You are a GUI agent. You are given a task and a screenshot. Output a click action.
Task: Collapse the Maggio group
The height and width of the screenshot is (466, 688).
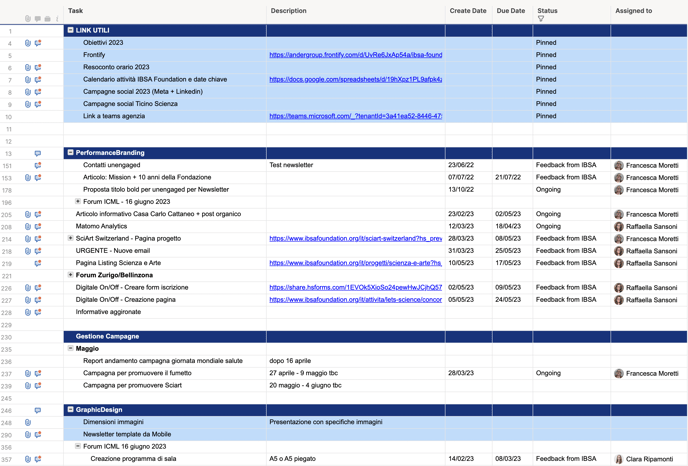(70, 348)
